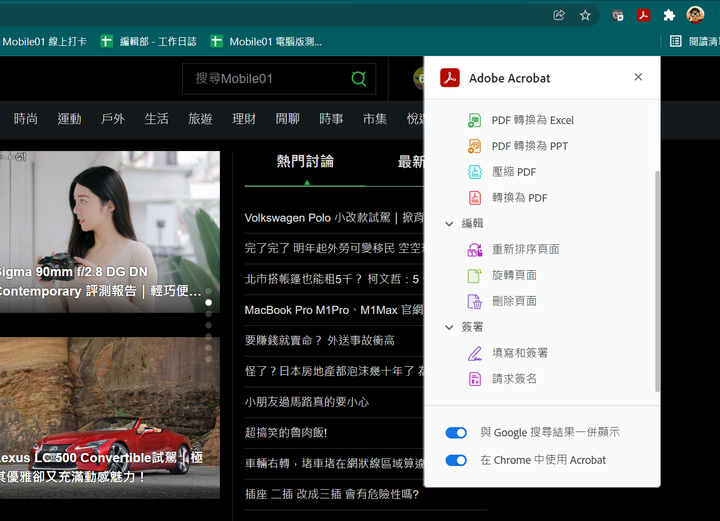This screenshot has height=521, width=720.
Task: Open the 插座 二插 改成三插 thread
Action: click(332, 494)
